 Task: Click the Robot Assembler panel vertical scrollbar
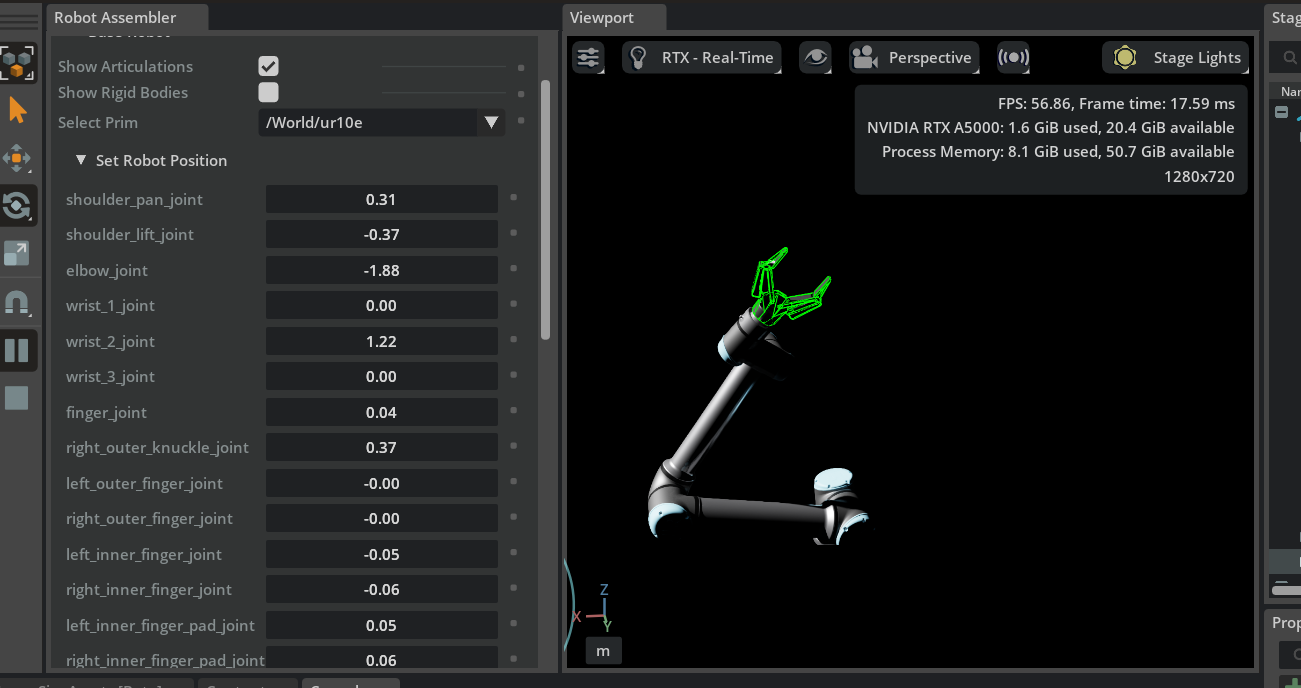coord(545,210)
